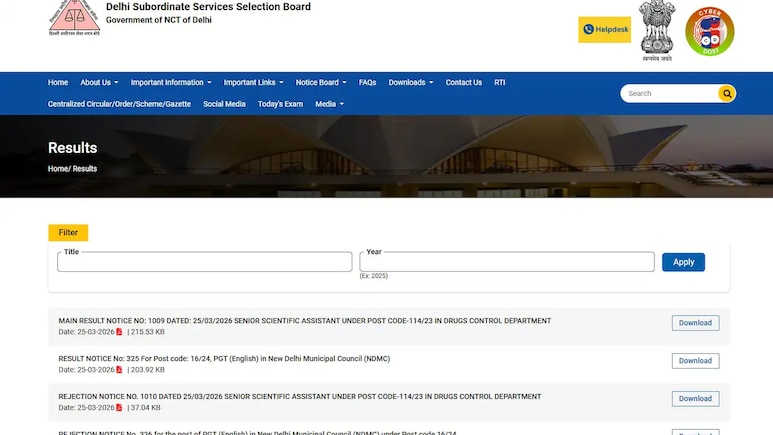Open Centralized Circular/Order/Scheme/Gazette
This screenshot has width=773, height=435.
[x=119, y=104]
